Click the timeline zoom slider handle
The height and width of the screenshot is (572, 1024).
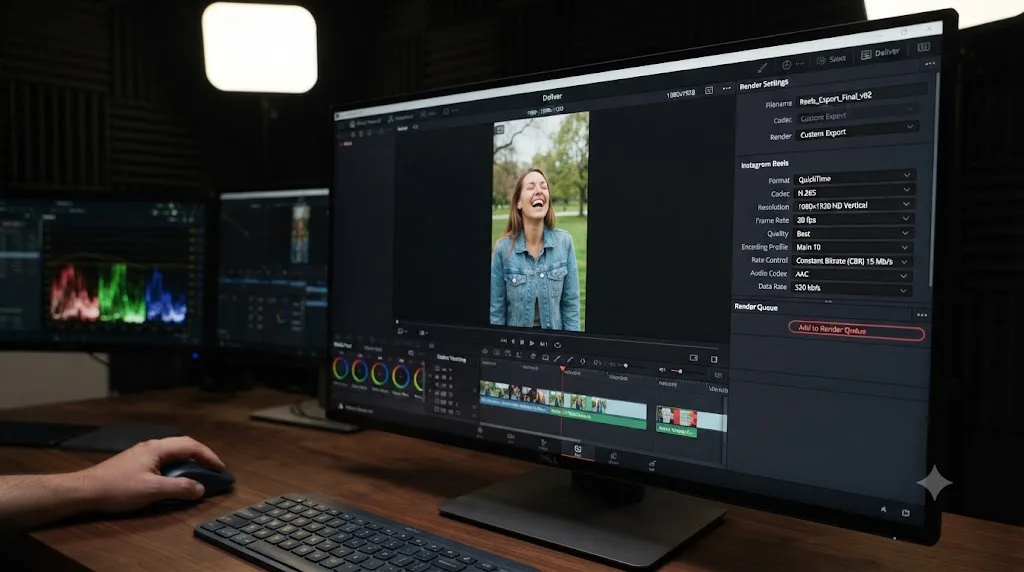click(626, 366)
